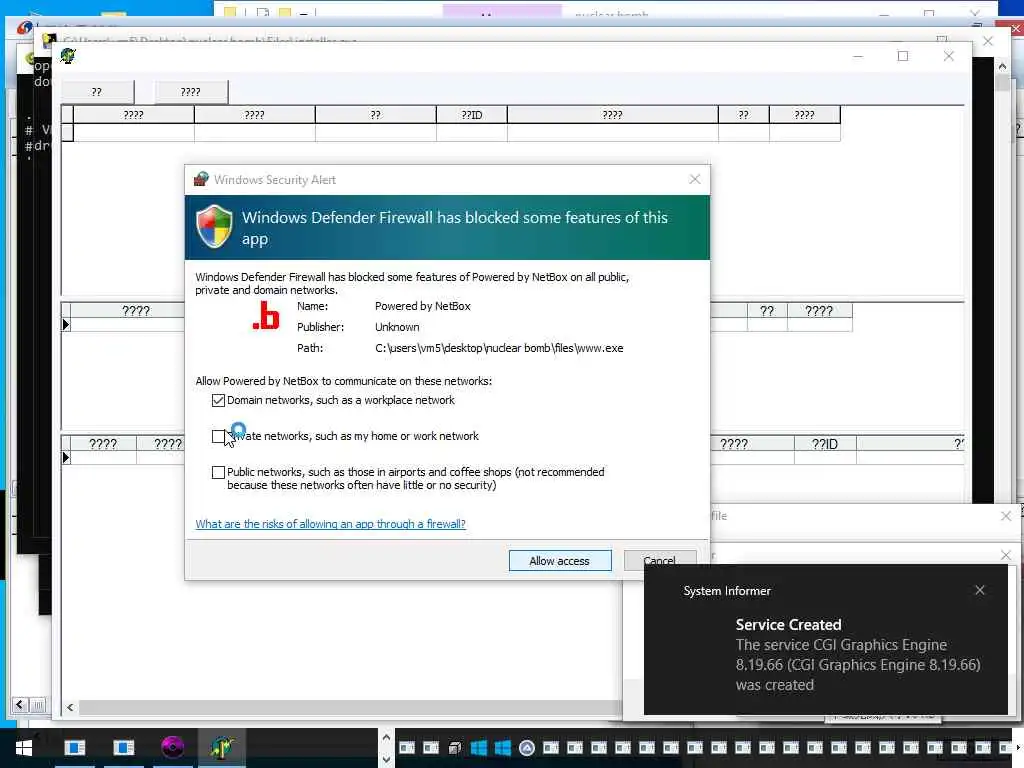
Task: Click the 'System Informer' notification title
Action: tap(727, 590)
